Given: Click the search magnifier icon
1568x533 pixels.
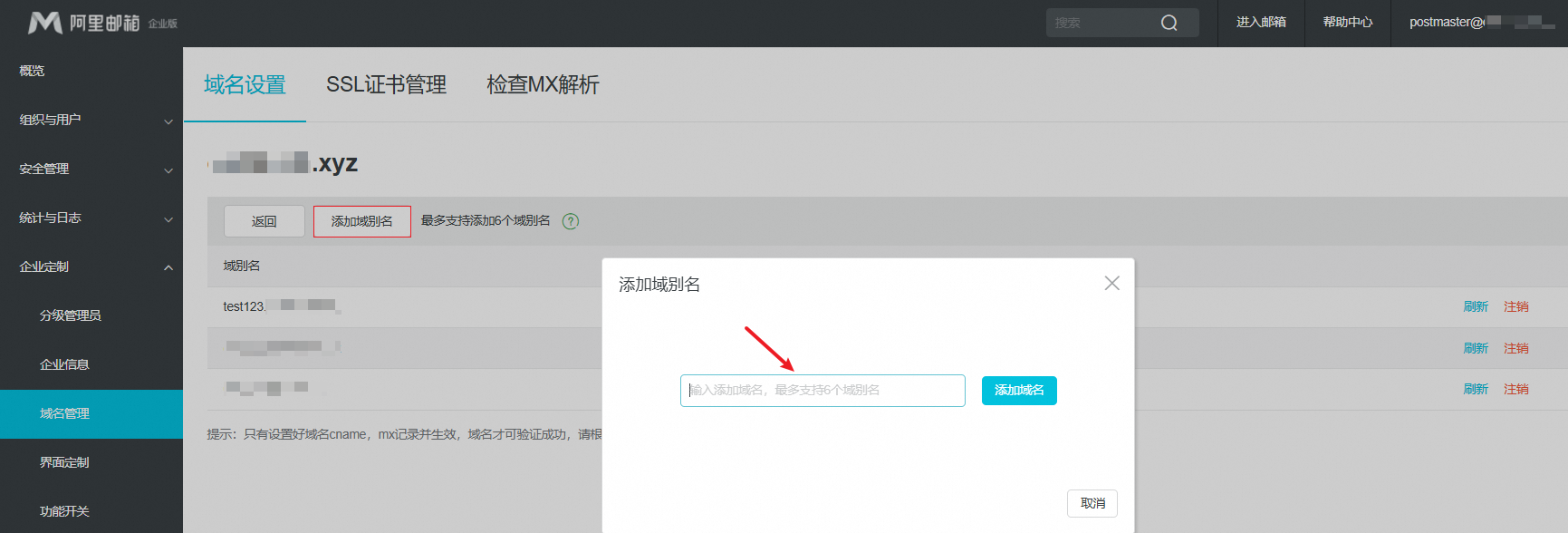Looking at the screenshot, I should (x=1169, y=23).
